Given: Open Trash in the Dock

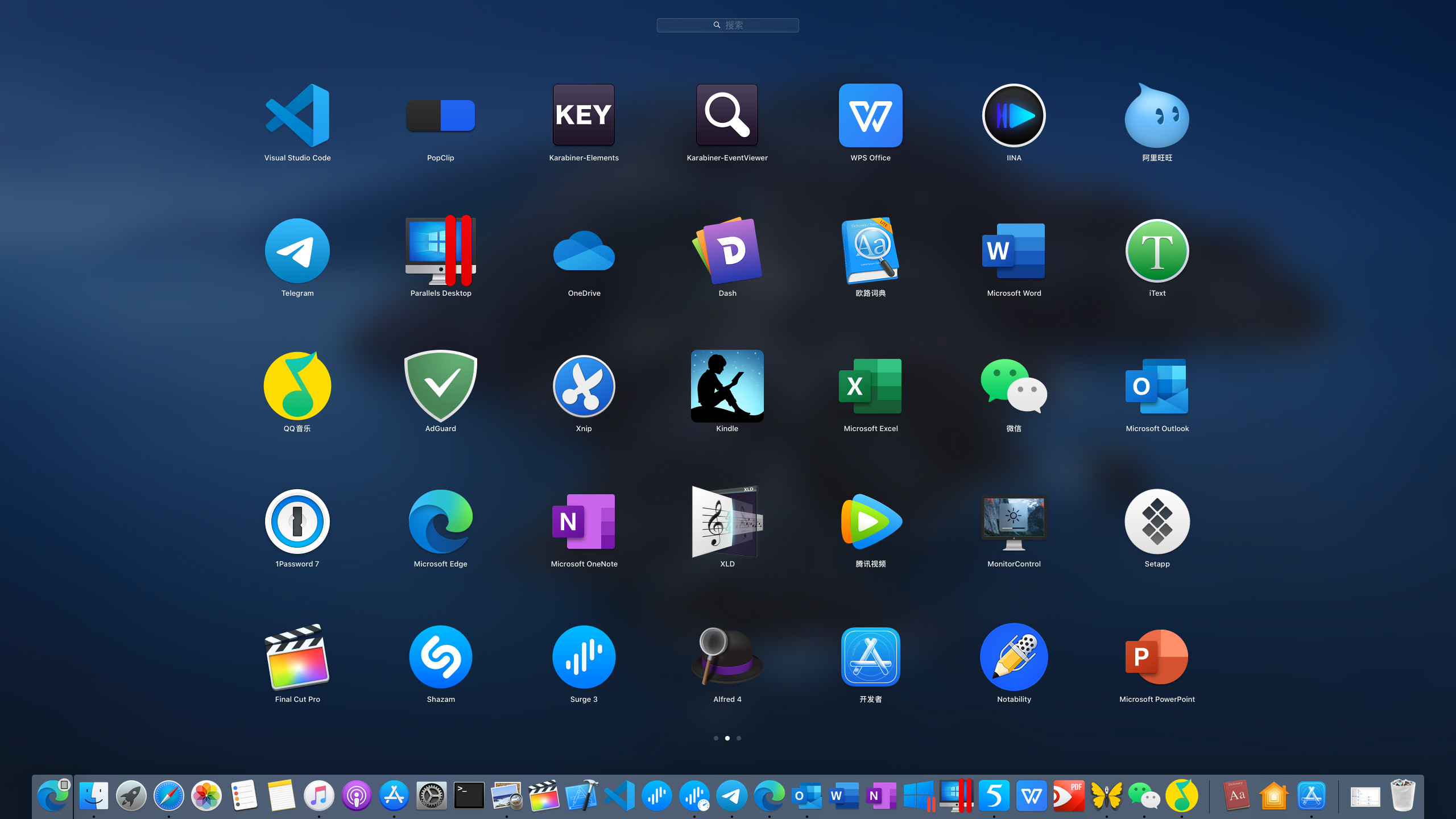Looking at the screenshot, I should tap(1403, 795).
